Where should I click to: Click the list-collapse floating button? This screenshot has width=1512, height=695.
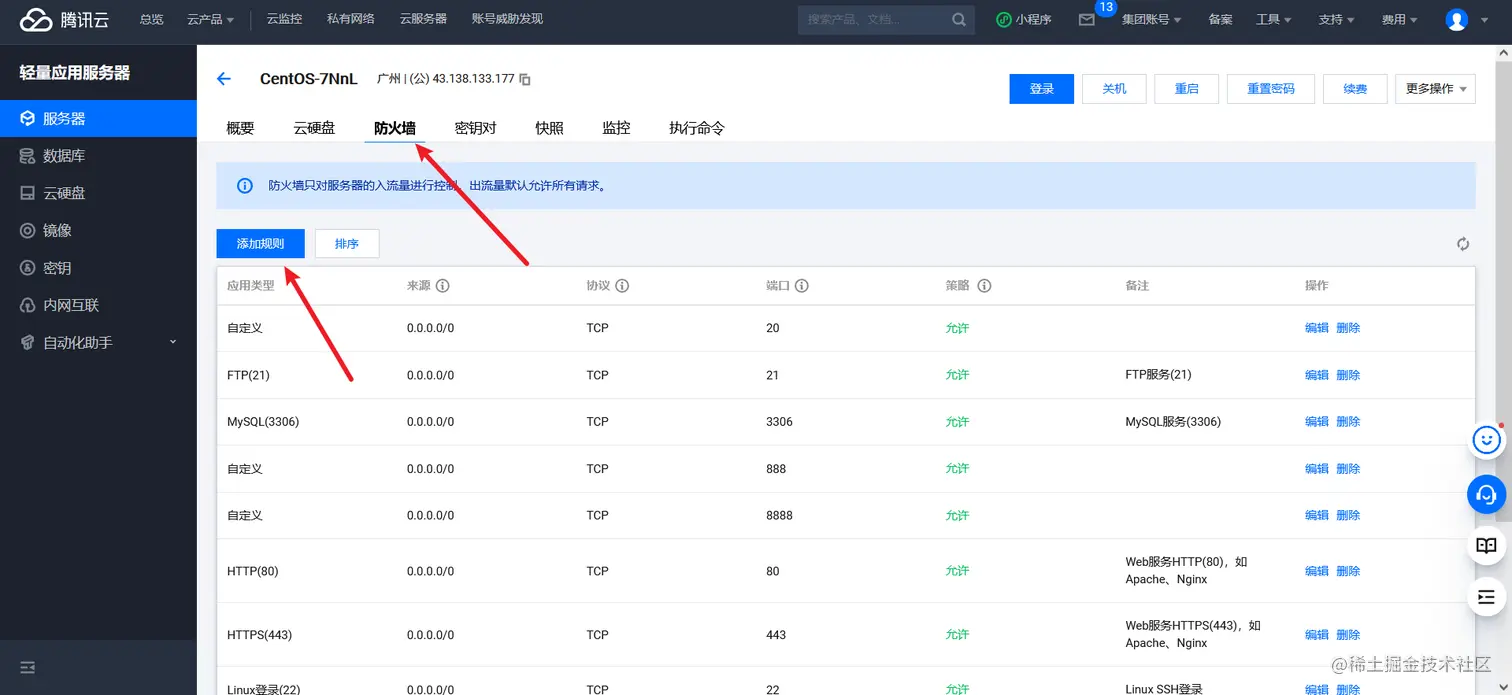[1486, 598]
